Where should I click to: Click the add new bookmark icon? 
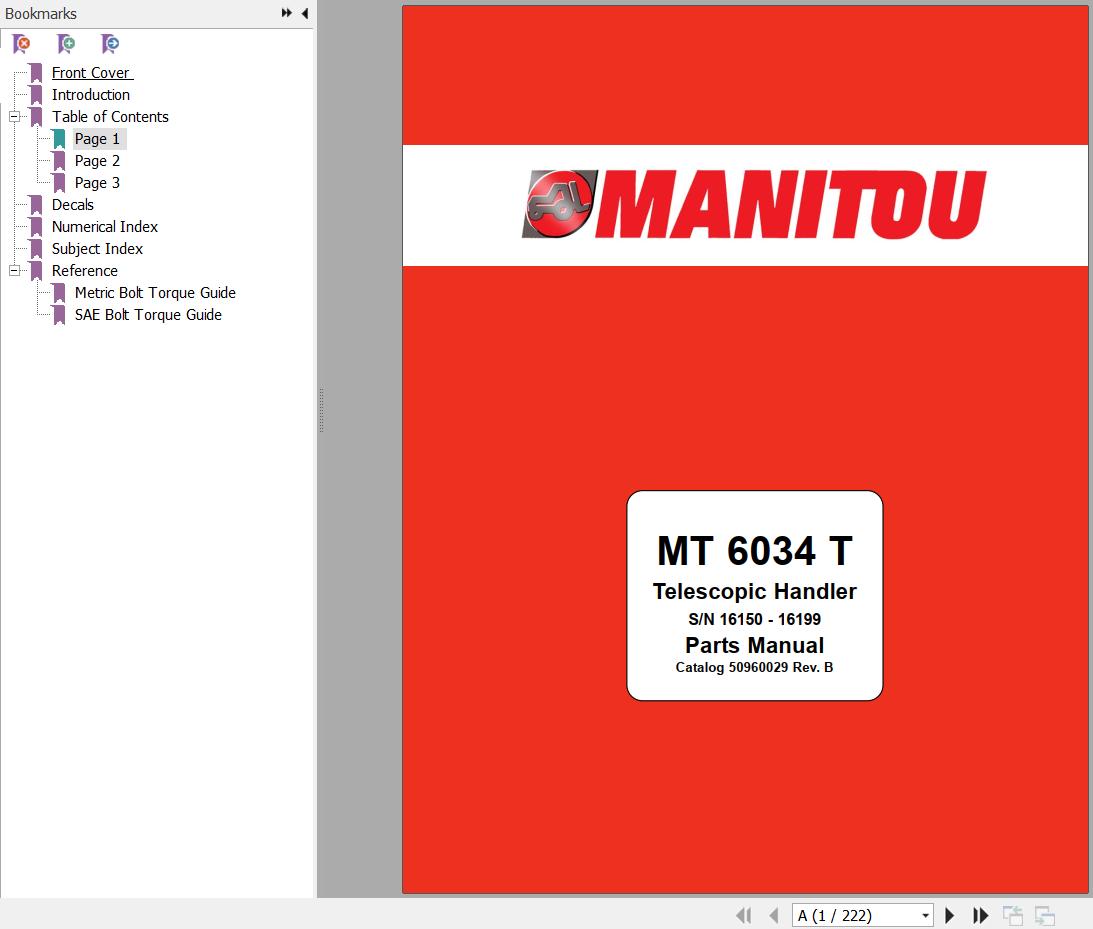pyautogui.click(x=66, y=44)
